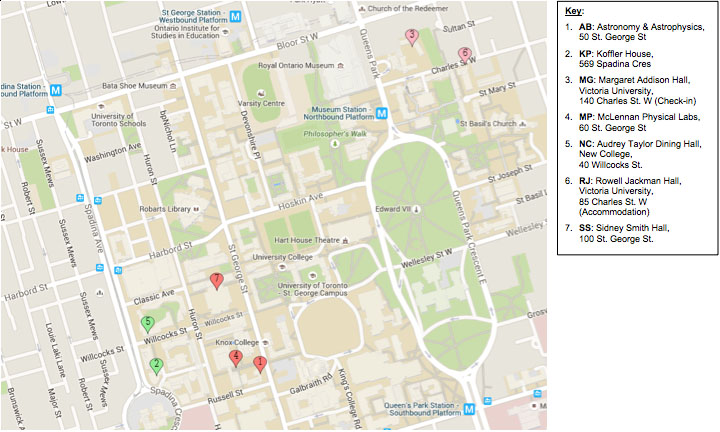
Task: Select the 'Major St' street label
Action: click(54, 403)
